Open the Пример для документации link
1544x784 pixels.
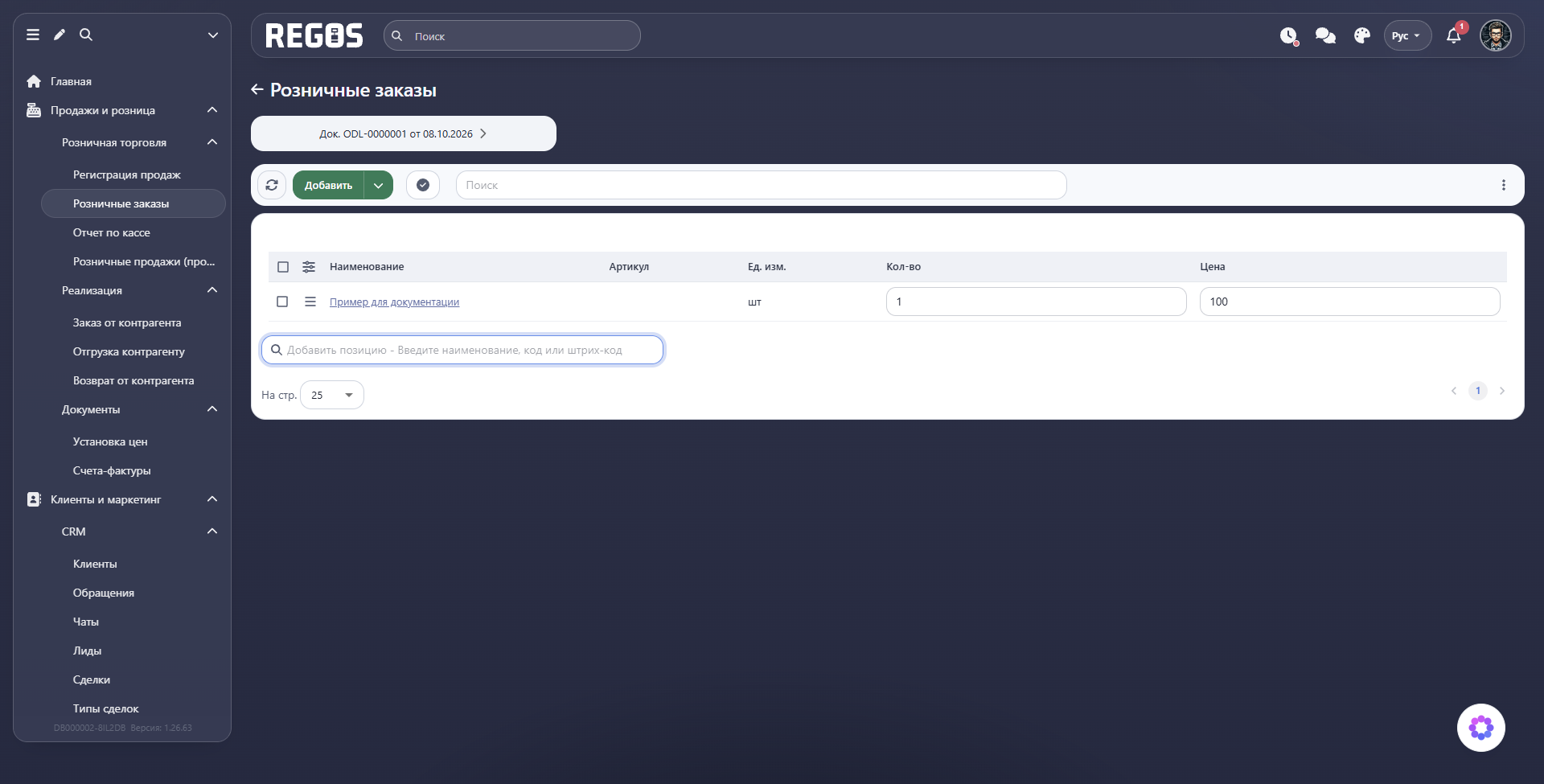[394, 302]
